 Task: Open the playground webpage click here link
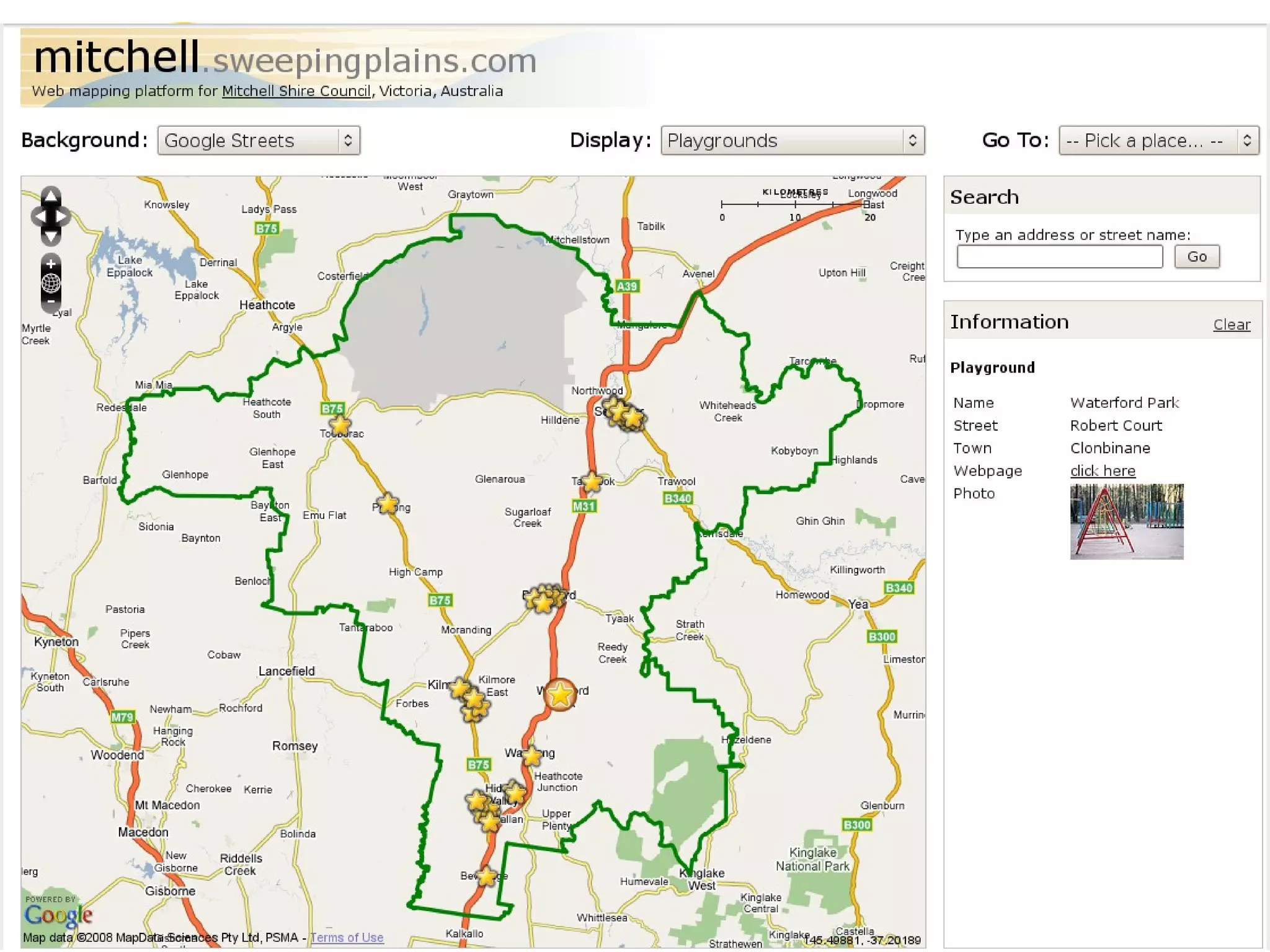[1103, 471]
